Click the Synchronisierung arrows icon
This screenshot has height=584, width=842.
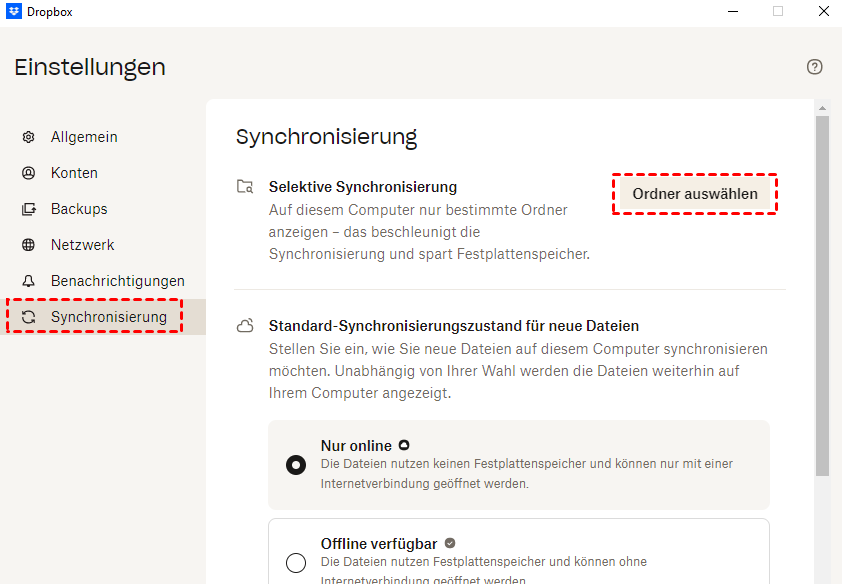pos(28,317)
